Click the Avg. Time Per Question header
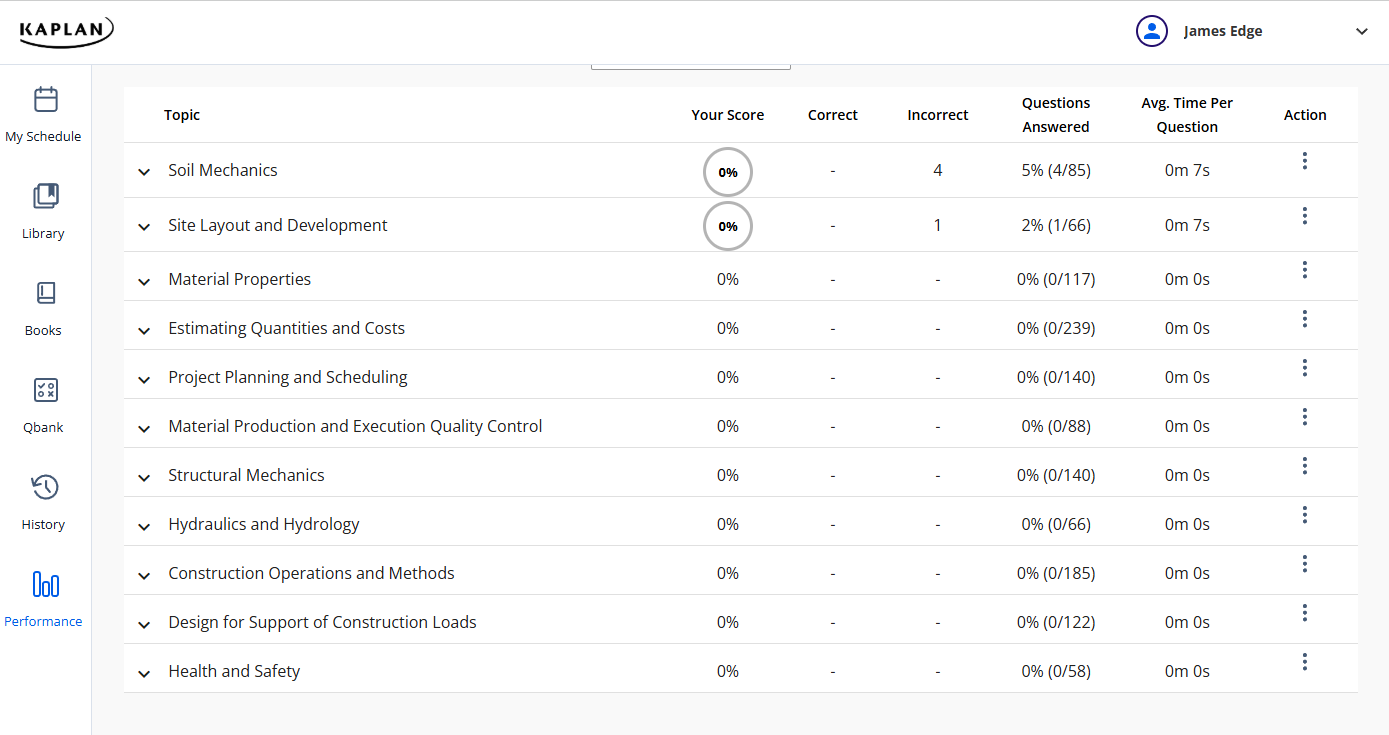 (x=1187, y=115)
